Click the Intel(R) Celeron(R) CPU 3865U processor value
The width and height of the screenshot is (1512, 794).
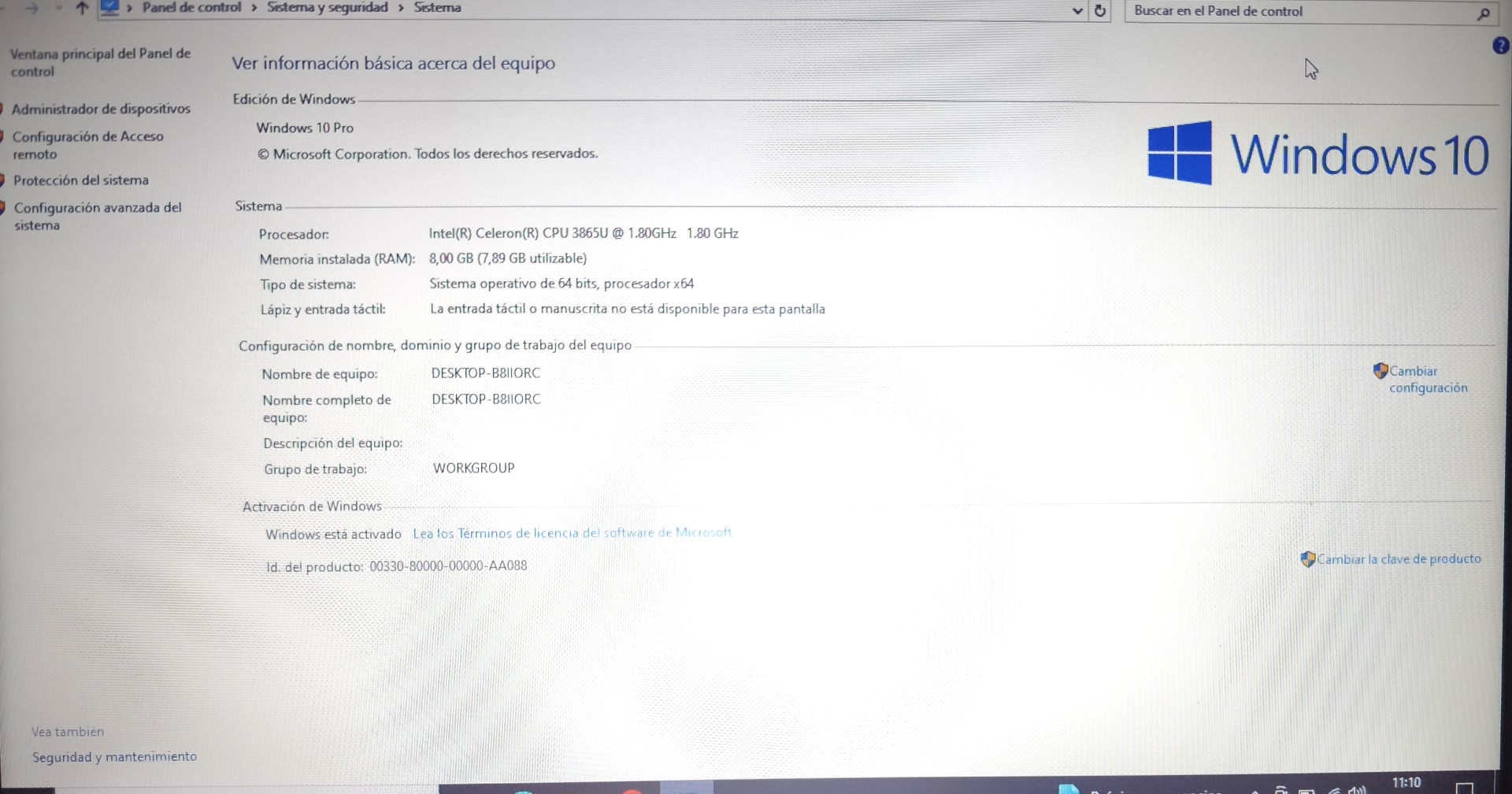584,233
